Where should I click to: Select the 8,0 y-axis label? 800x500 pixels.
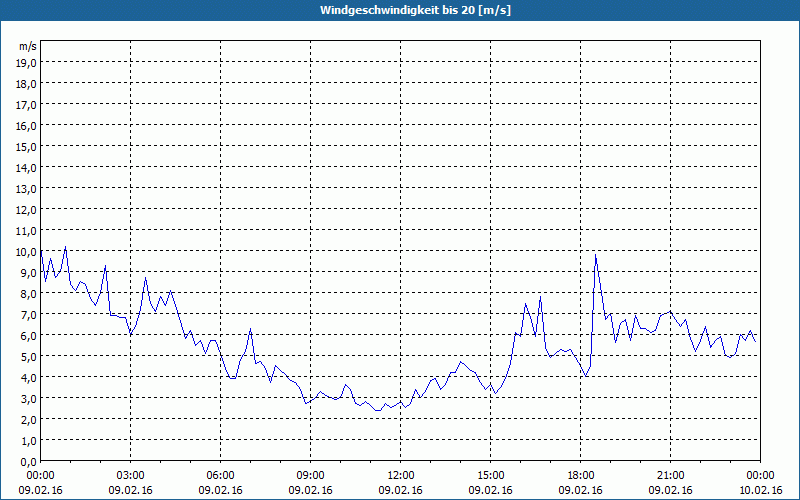coord(28,293)
